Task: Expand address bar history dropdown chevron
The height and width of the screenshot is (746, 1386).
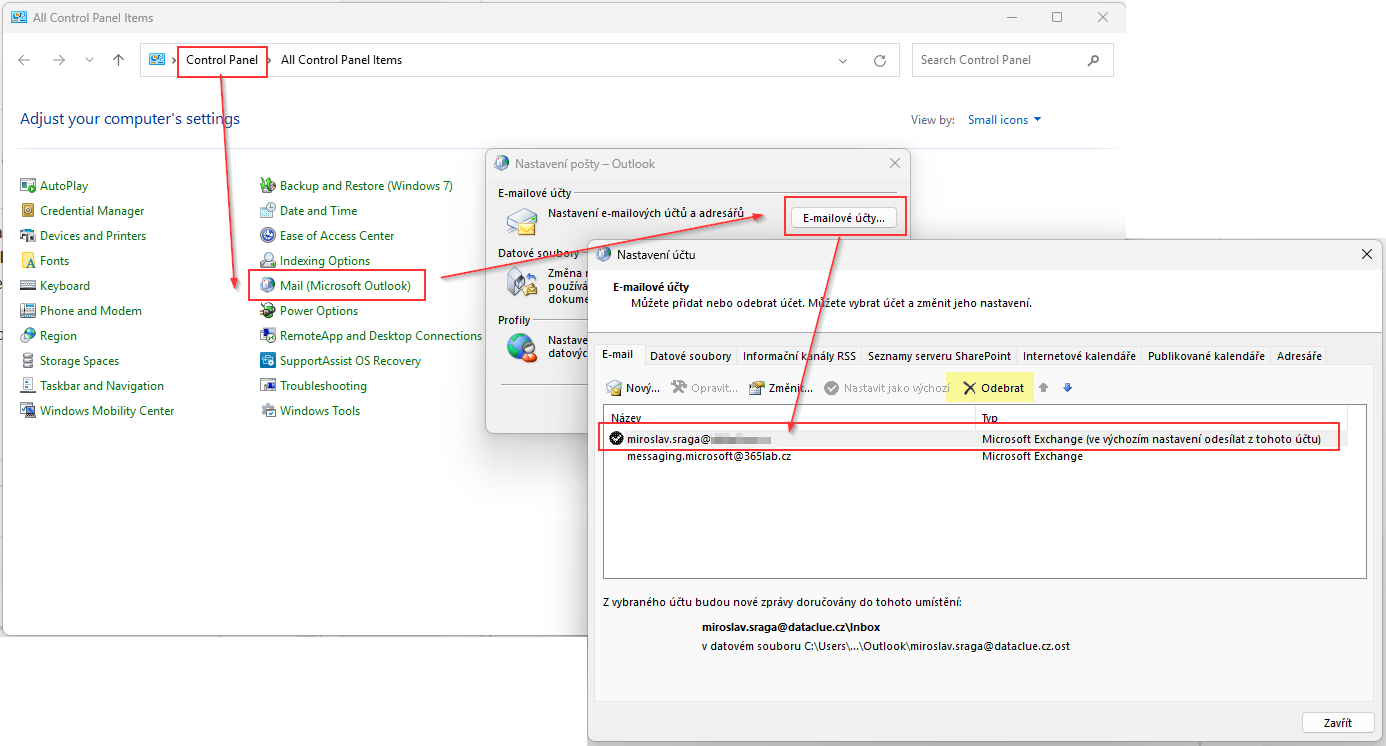Action: click(843, 60)
